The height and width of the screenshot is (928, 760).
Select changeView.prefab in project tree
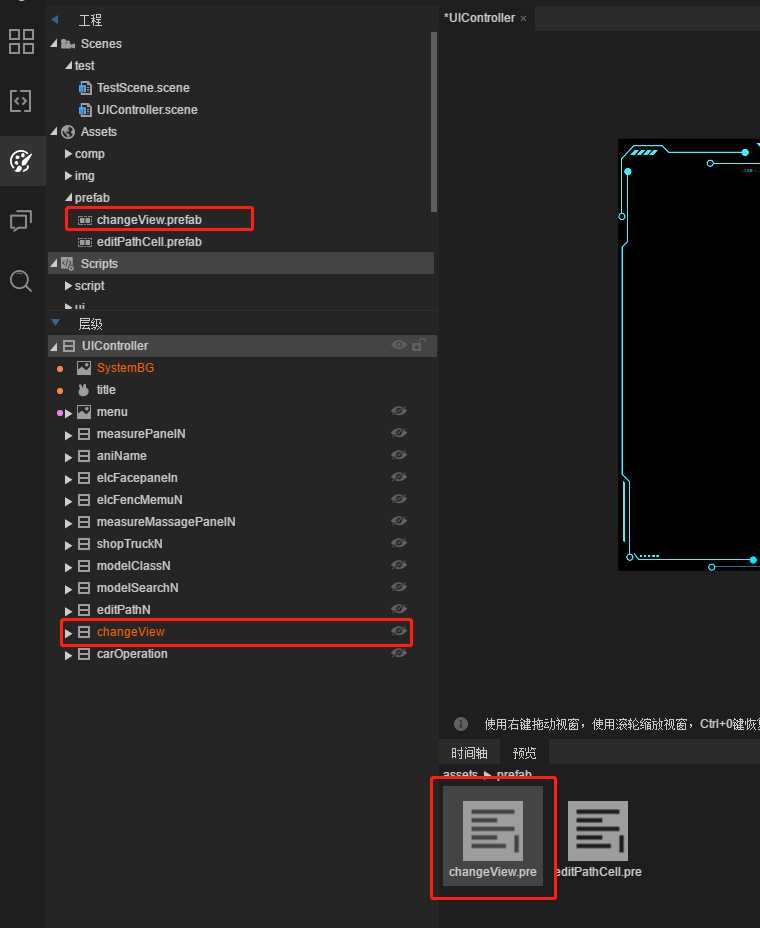click(x=149, y=220)
